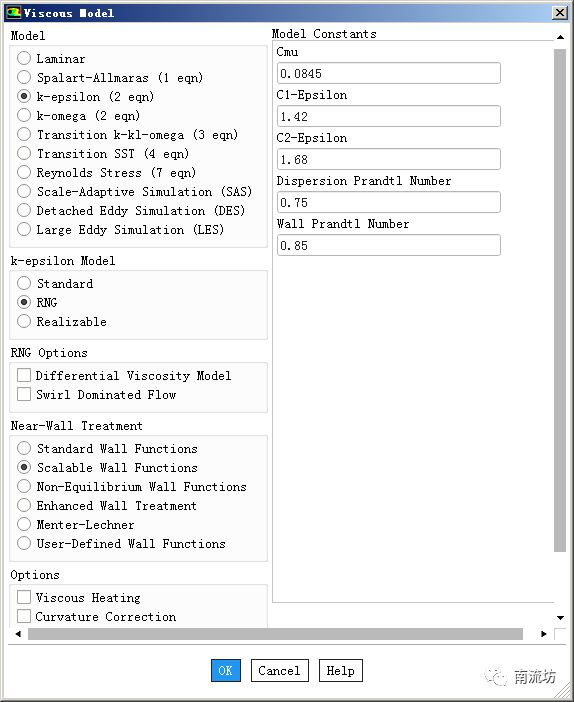
Task: Click the vertical scrollbar of Model Constants
Action: coord(560,300)
